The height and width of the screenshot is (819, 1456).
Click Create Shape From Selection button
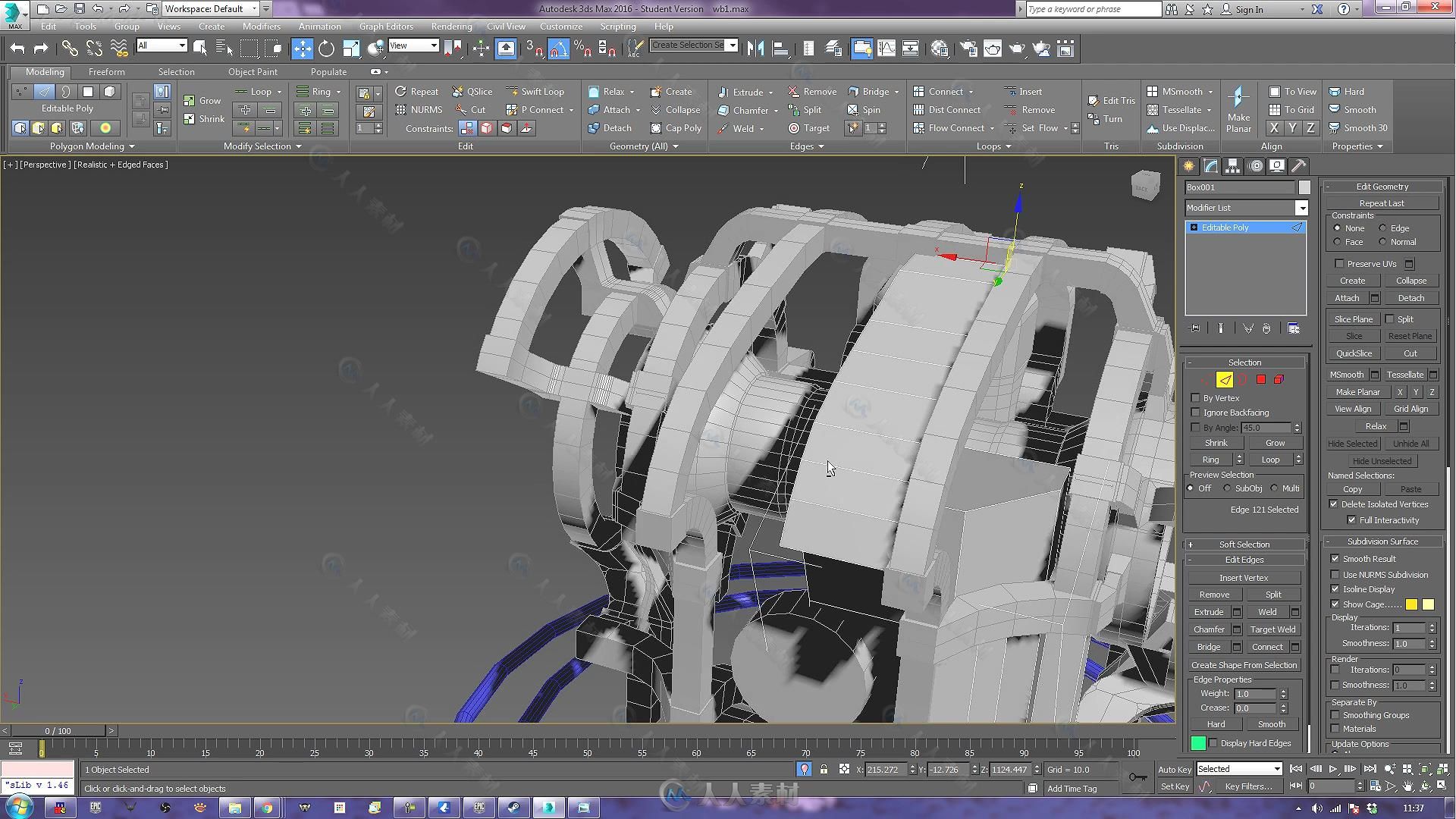click(x=1244, y=665)
